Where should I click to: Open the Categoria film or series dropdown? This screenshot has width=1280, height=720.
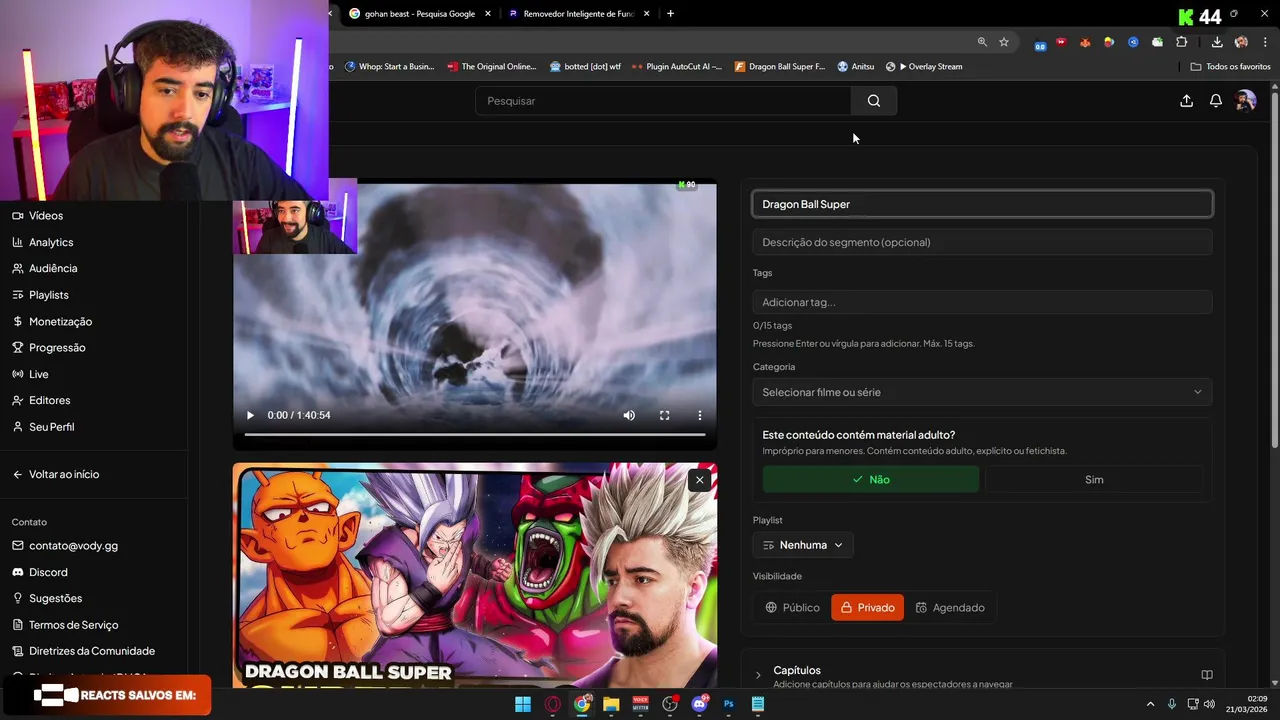tap(982, 392)
